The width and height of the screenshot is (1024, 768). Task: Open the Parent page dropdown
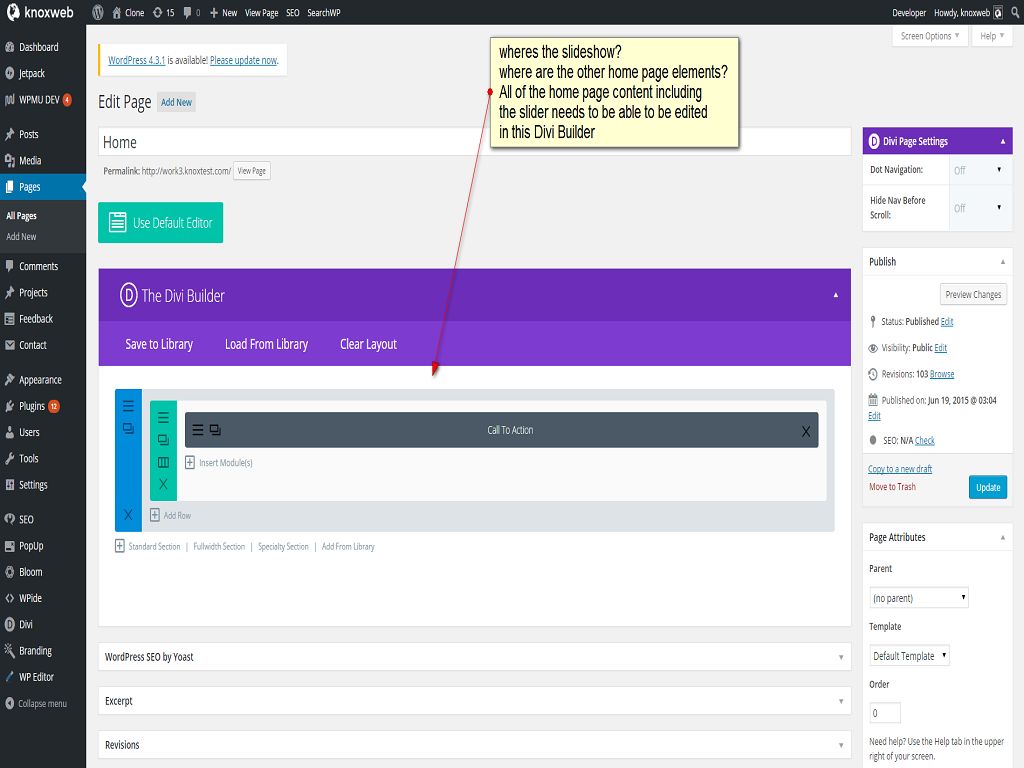pyautogui.click(x=919, y=598)
